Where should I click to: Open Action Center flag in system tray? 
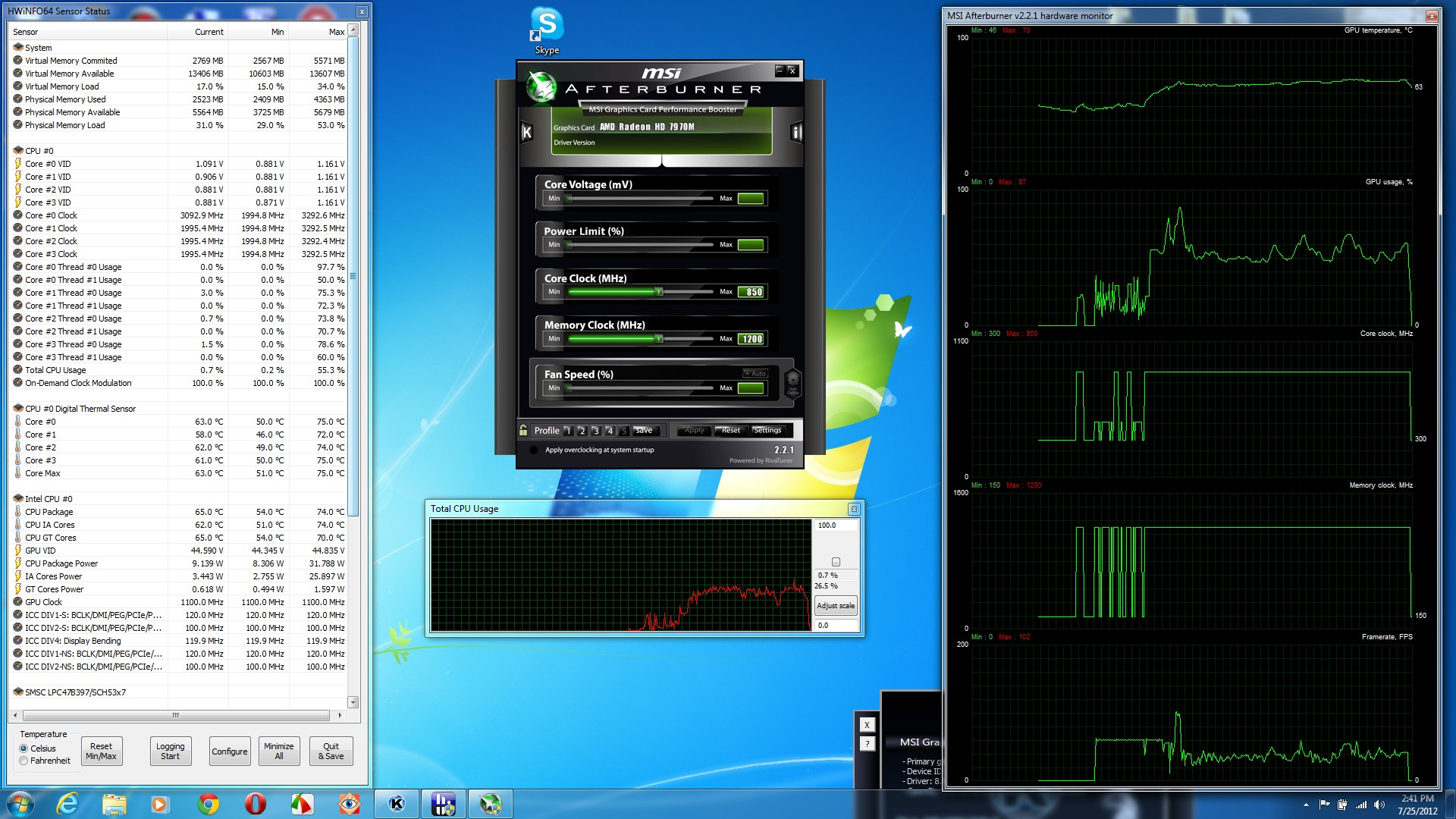(x=1324, y=805)
